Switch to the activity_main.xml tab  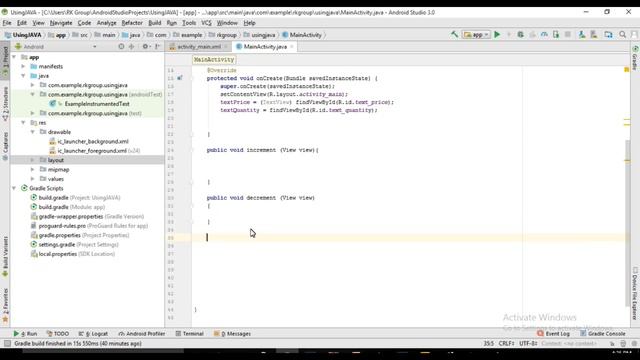pyautogui.click(x=199, y=47)
